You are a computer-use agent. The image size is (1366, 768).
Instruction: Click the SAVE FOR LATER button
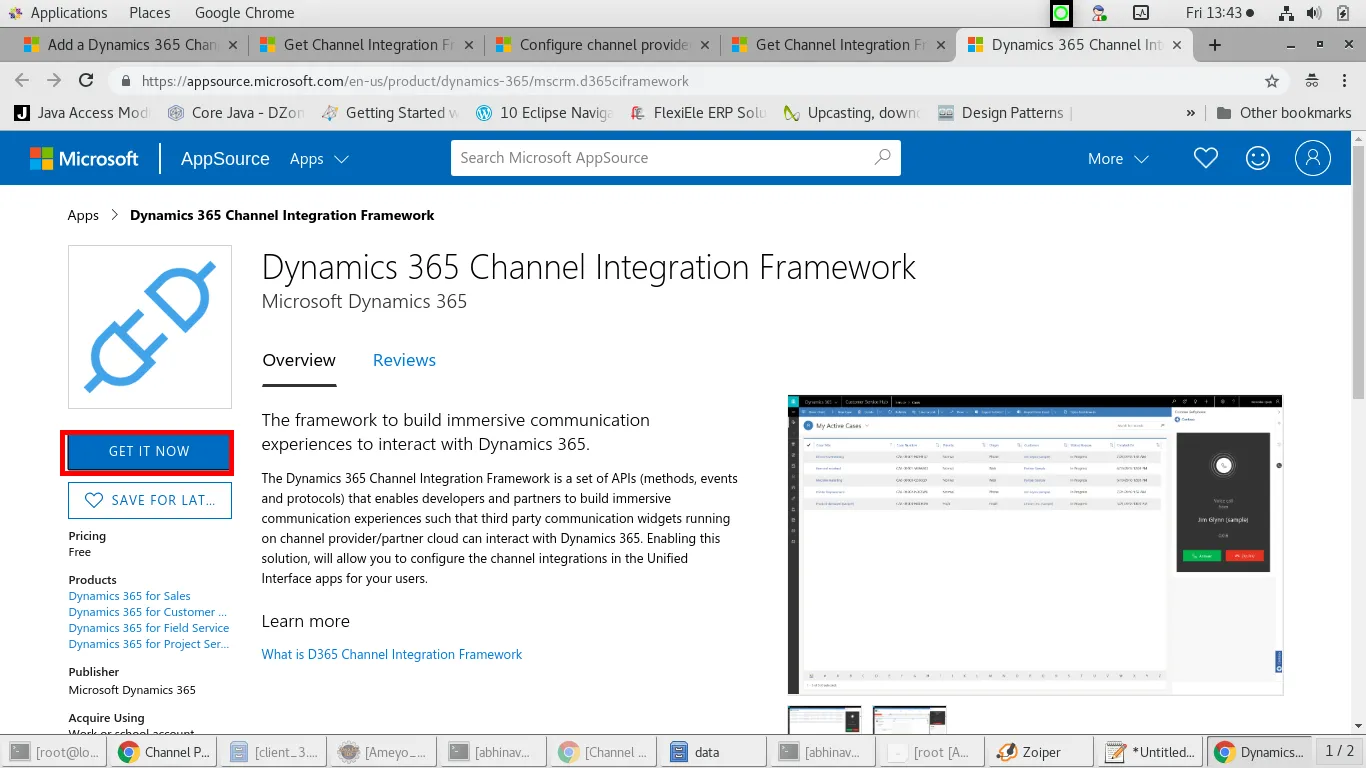coord(150,500)
